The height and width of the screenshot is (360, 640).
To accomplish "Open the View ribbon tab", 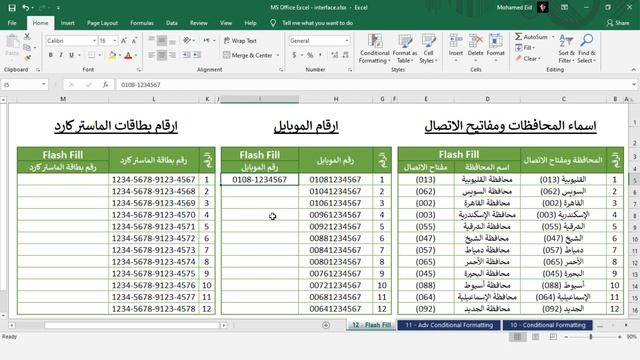I will [226, 23].
